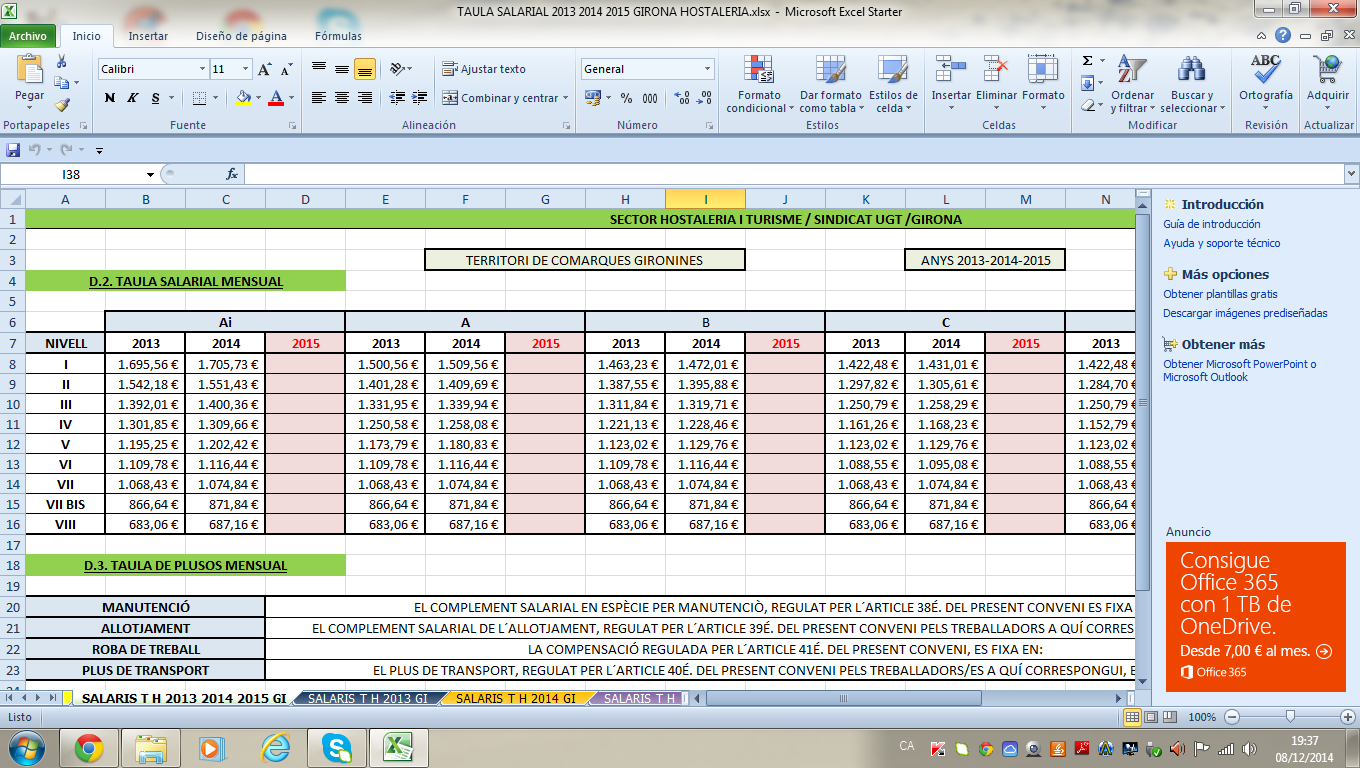Toggle bold (N) formatting
This screenshot has height=768, width=1360.
coord(110,98)
